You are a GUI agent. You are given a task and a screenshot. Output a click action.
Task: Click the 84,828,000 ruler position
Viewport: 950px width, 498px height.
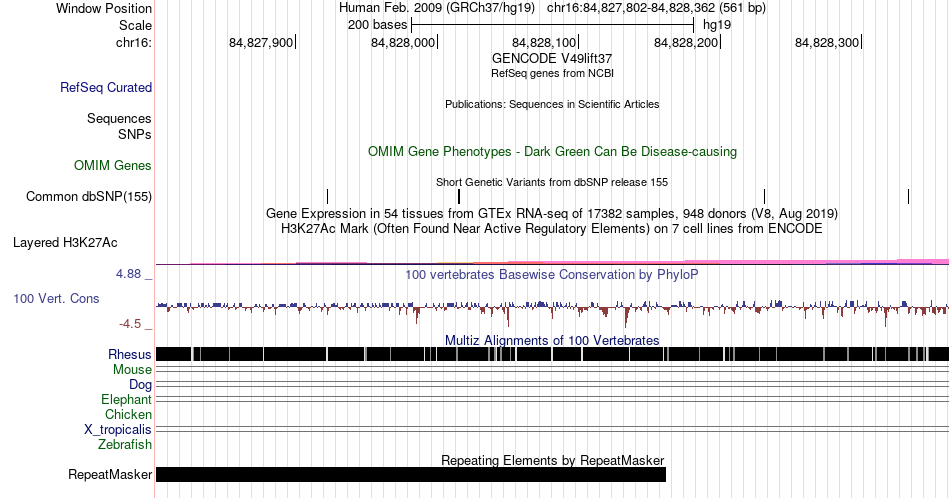(x=403, y=42)
